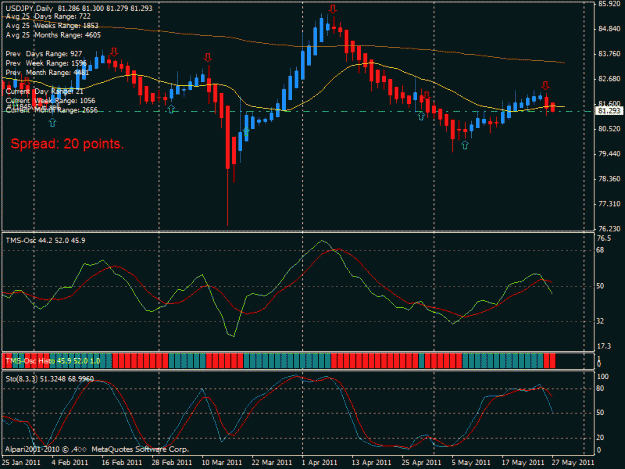Select 'Current Week Range: 1056' text
The width and height of the screenshot is (625, 469).
point(50,101)
